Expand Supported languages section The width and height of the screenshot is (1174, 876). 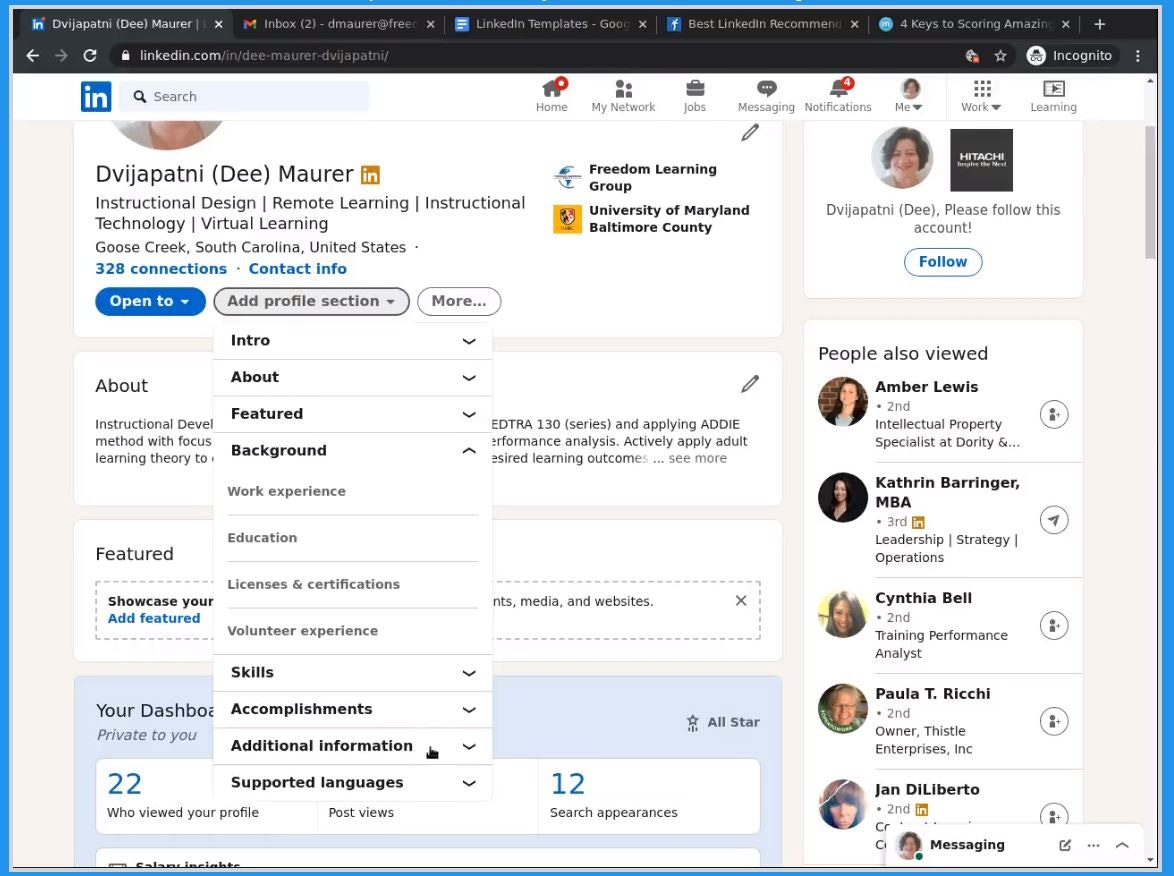353,782
